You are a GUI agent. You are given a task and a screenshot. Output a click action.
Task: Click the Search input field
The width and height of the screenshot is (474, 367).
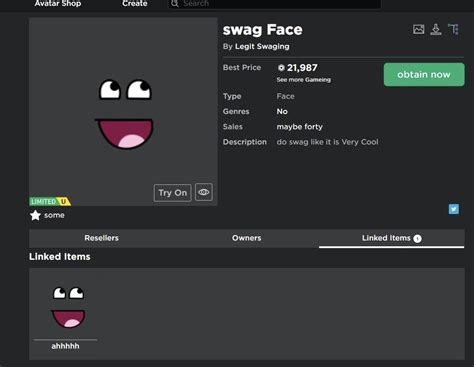point(274,4)
